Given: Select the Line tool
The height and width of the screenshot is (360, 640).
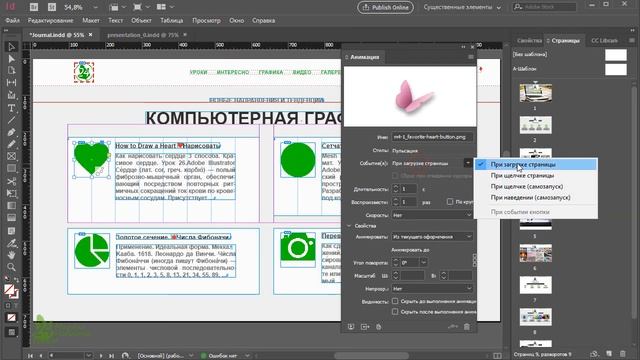Looking at the screenshot, I should (x=11, y=120).
